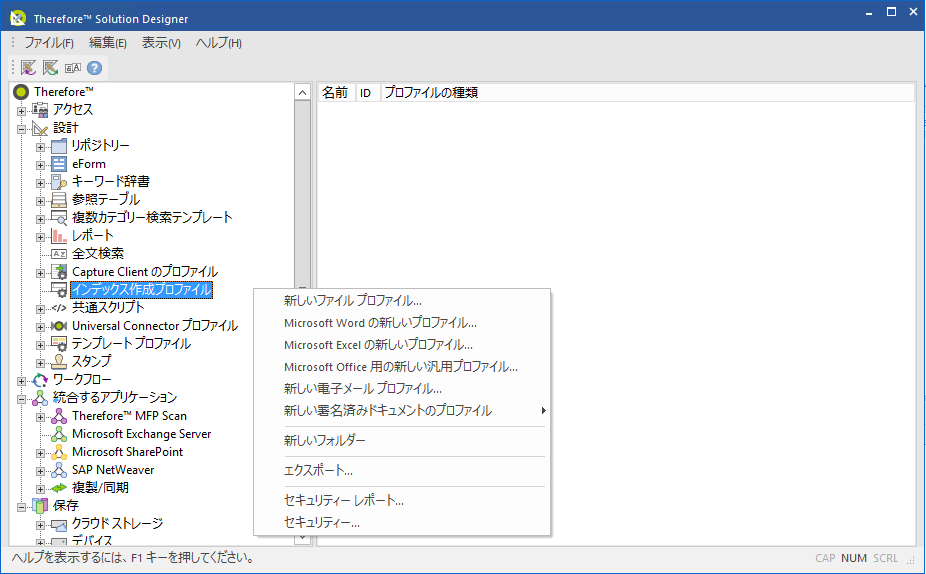
Task: Expand the リポジトリー tree node
Action: tap(40, 147)
